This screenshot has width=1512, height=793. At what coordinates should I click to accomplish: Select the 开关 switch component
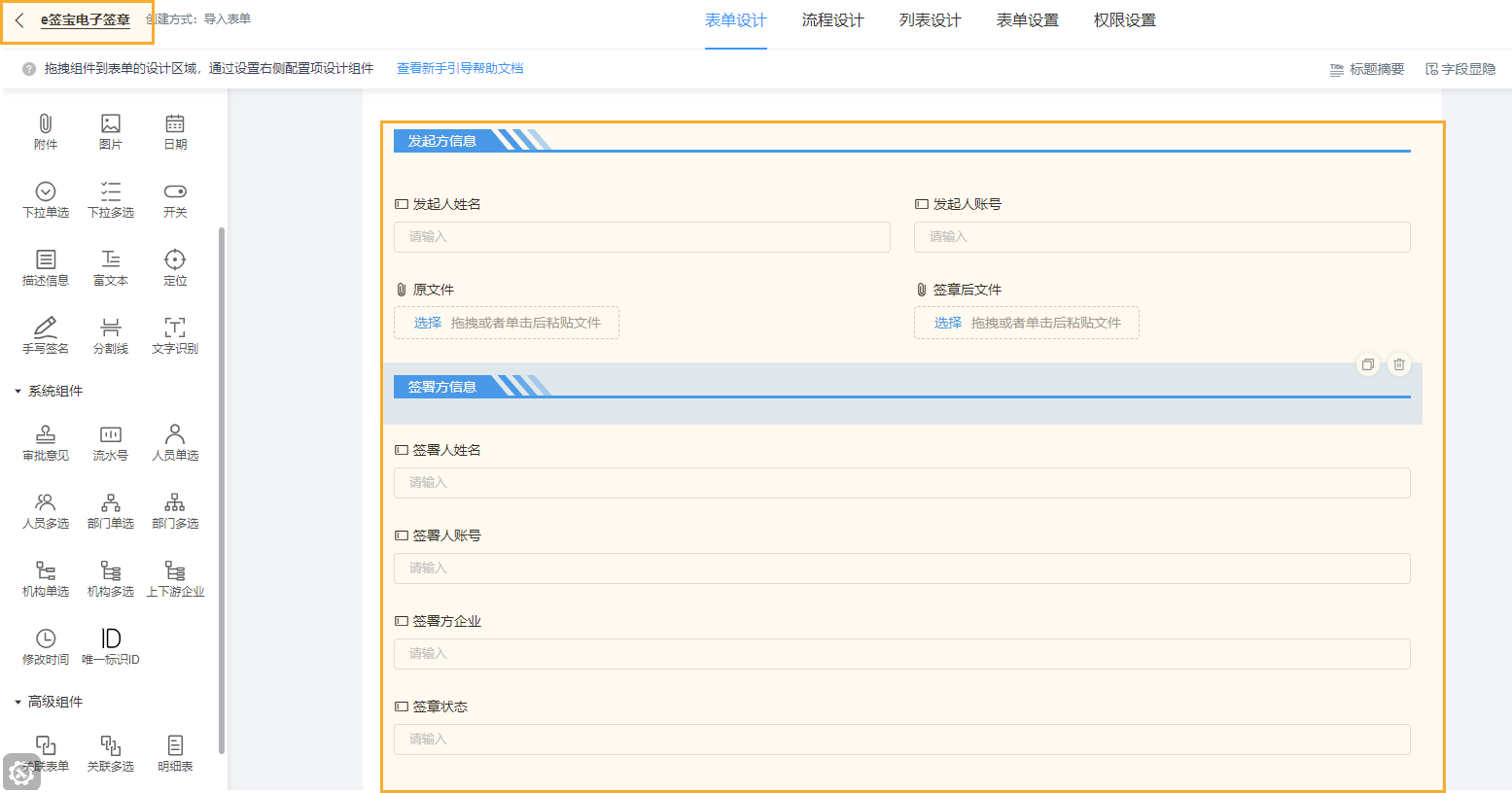175,200
